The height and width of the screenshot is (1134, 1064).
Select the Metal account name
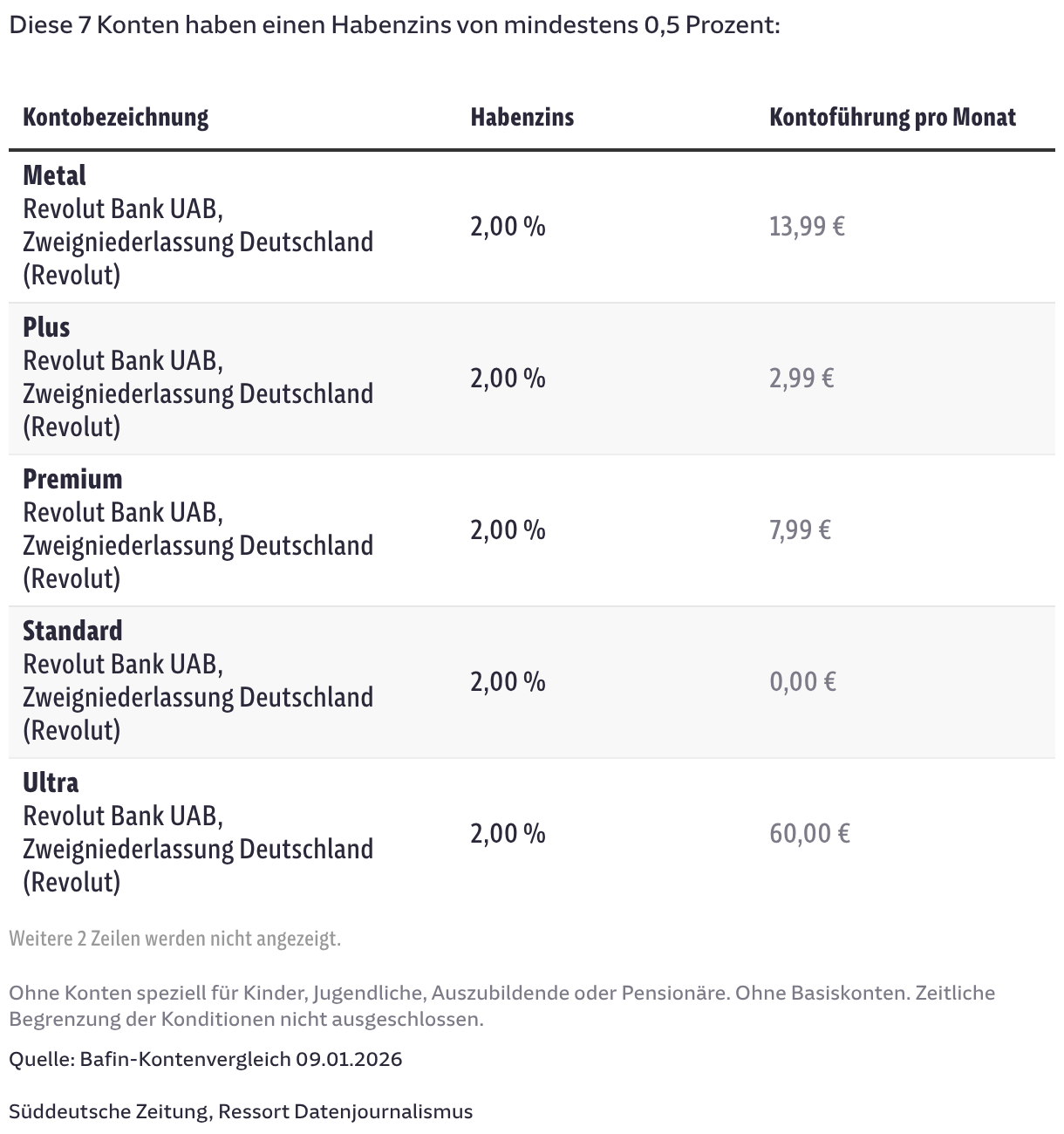click(54, 175)
